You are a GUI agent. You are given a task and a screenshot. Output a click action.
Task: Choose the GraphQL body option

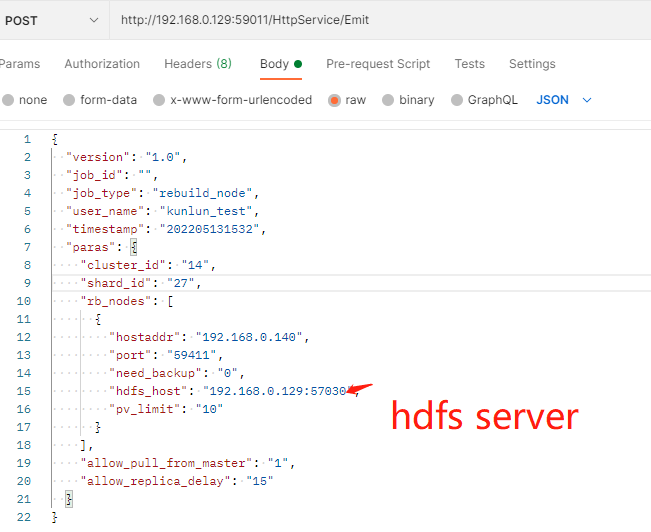pos(457,100)
